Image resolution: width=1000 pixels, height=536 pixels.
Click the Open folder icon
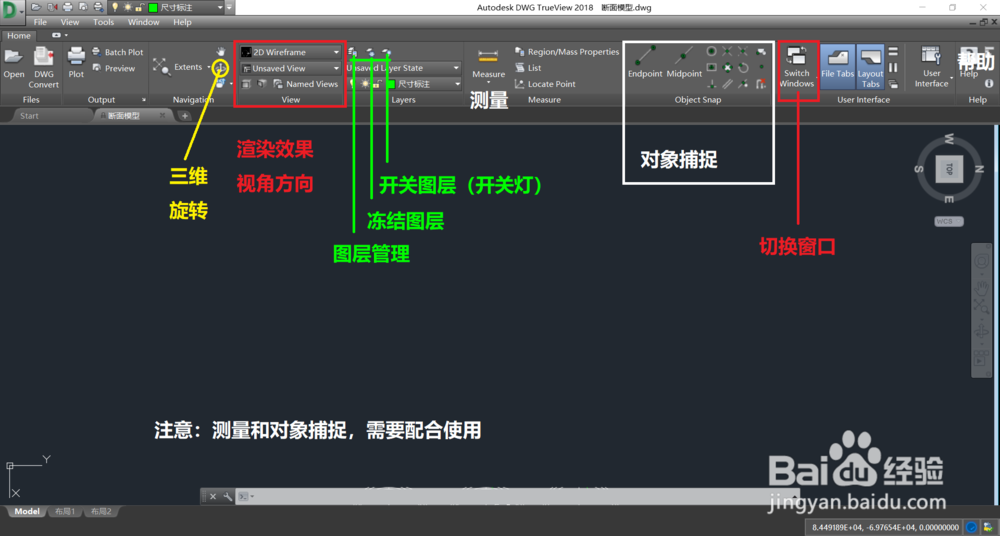point(13,56)
